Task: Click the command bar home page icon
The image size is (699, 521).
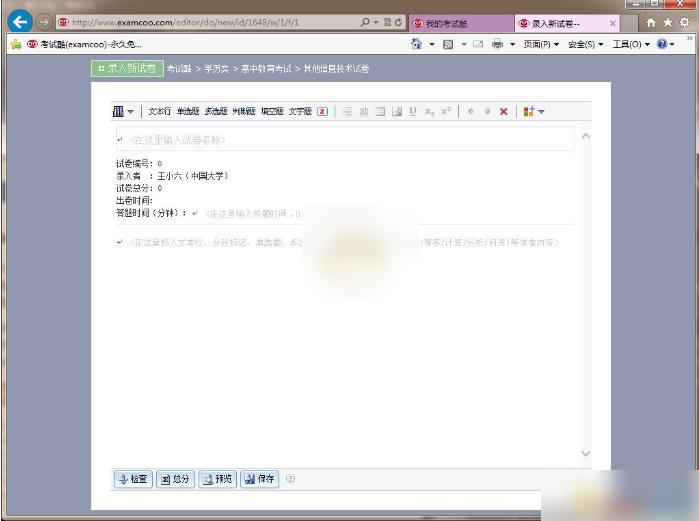Action: (416, 44)
